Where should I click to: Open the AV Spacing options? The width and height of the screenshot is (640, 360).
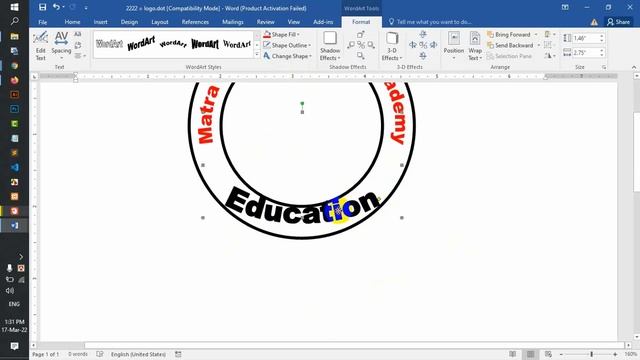coord(61,46)
